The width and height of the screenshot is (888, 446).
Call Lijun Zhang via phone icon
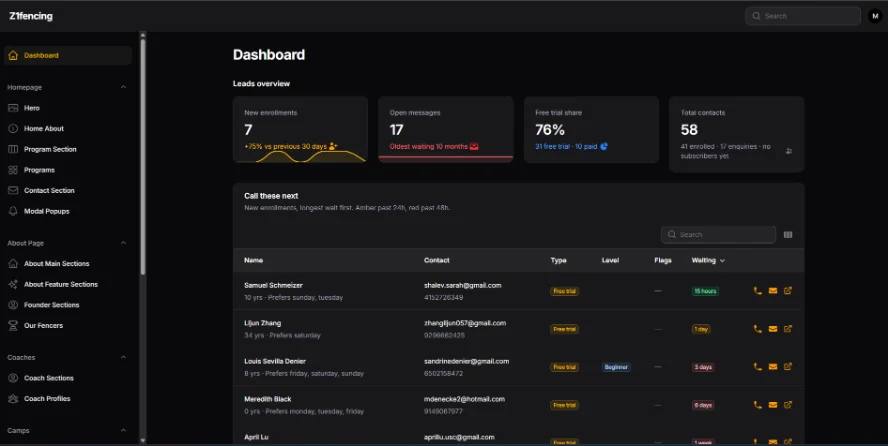tap(758, 329)
